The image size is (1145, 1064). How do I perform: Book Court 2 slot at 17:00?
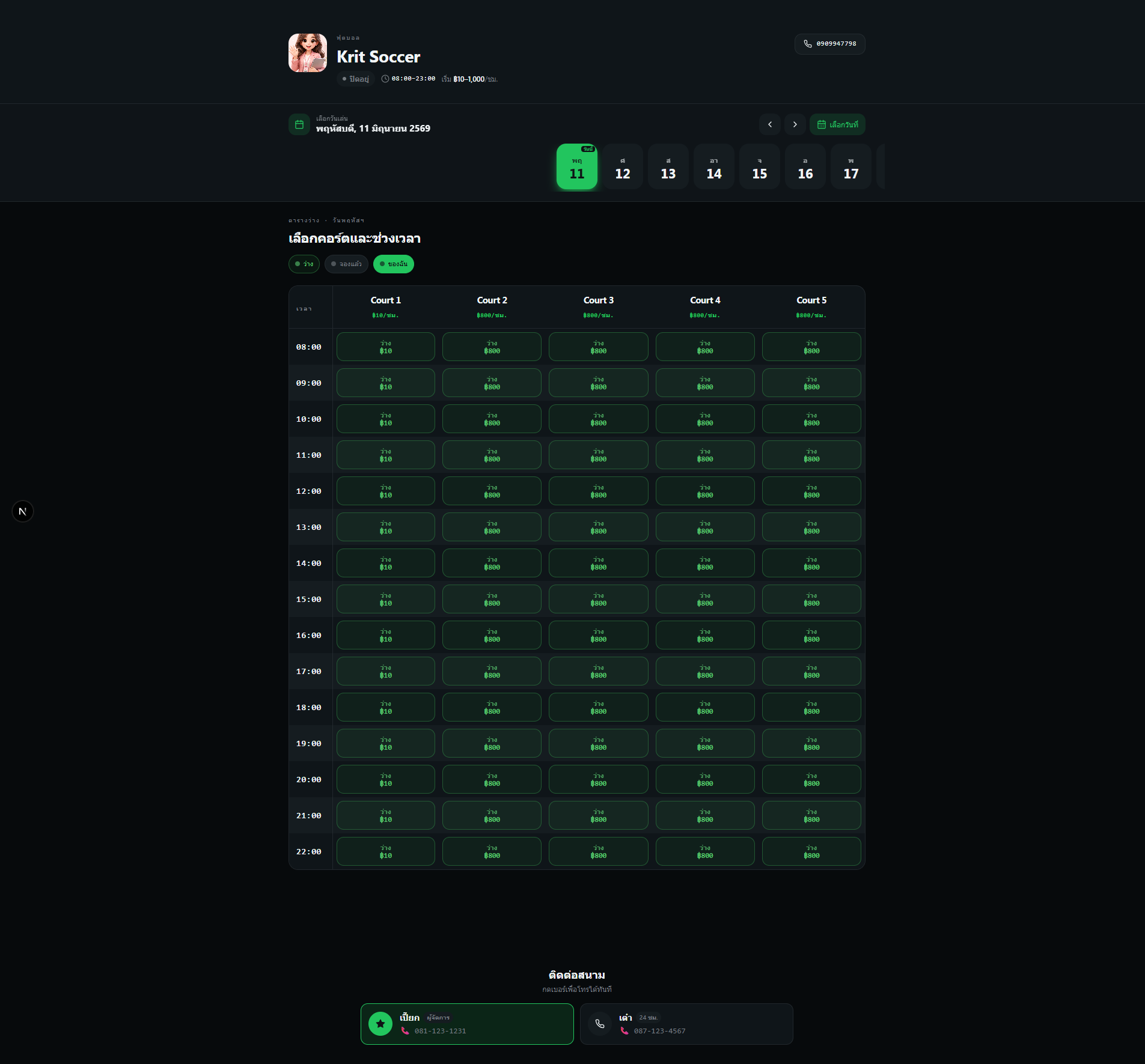[492, 671]
